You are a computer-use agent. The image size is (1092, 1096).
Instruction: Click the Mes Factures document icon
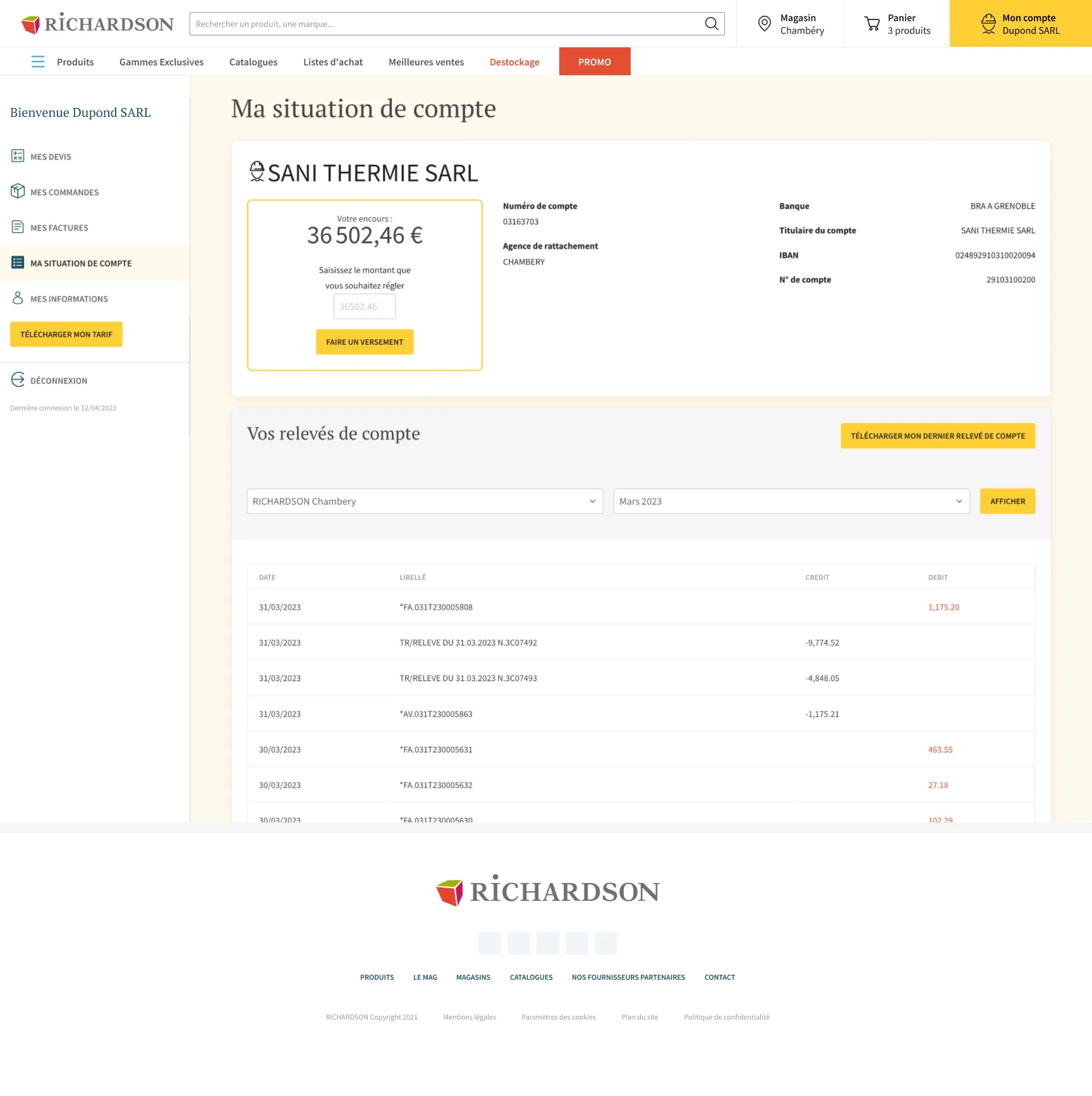coord(18,227)
